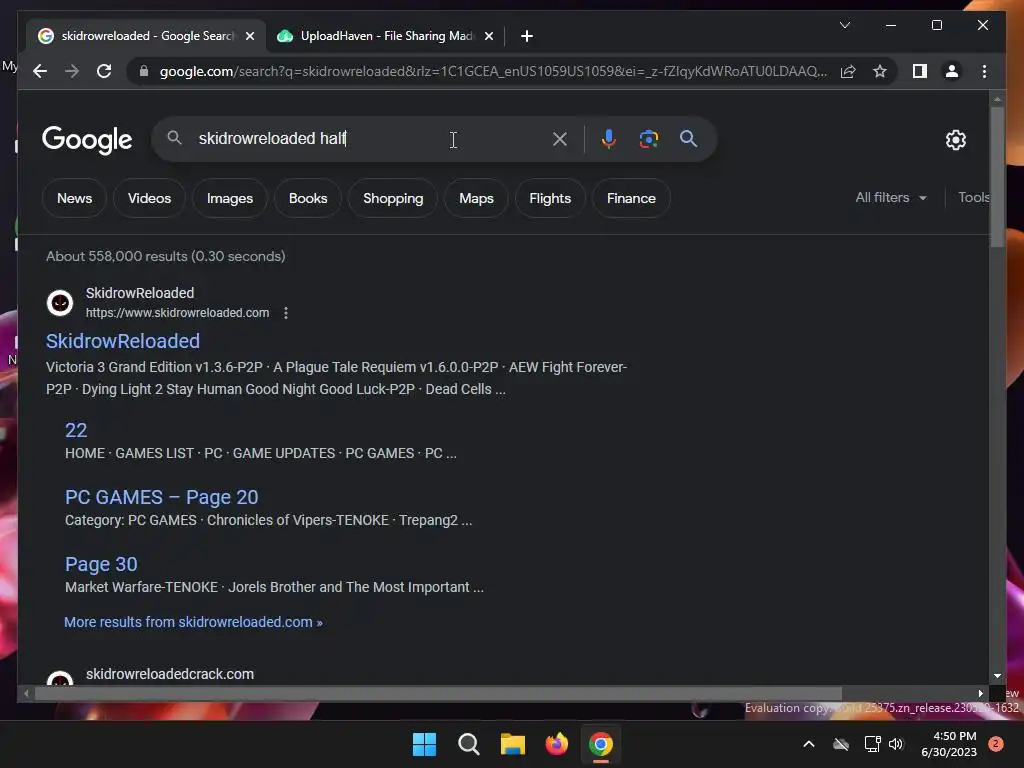Submit search with magnifier button
Screen dimensions: 1024x768
tap(688, 138)
